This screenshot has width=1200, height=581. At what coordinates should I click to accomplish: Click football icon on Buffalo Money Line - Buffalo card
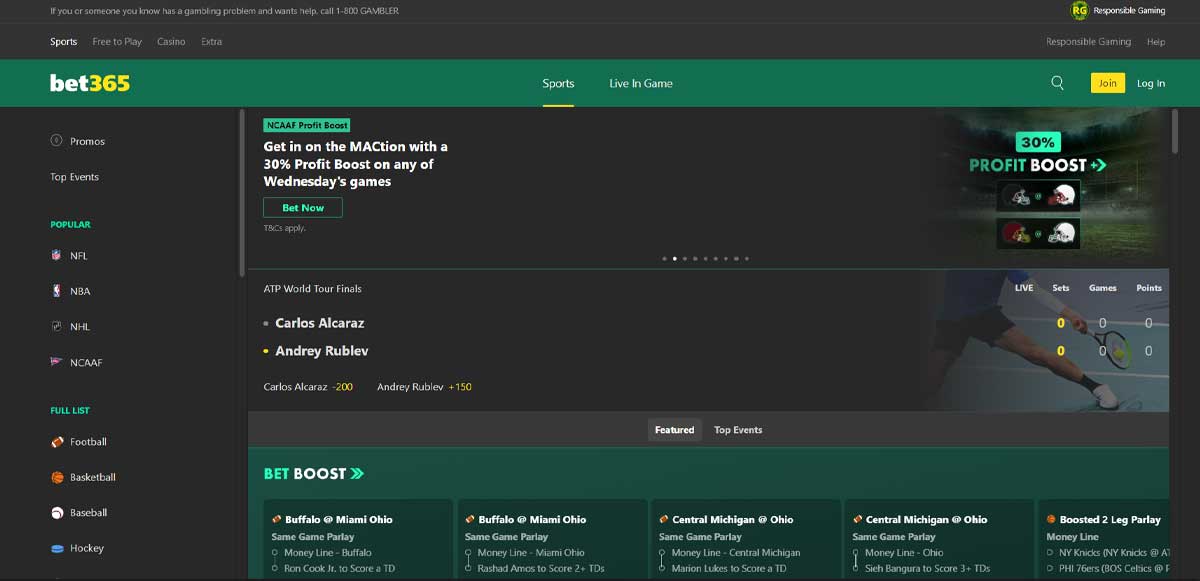pos(276,519)
